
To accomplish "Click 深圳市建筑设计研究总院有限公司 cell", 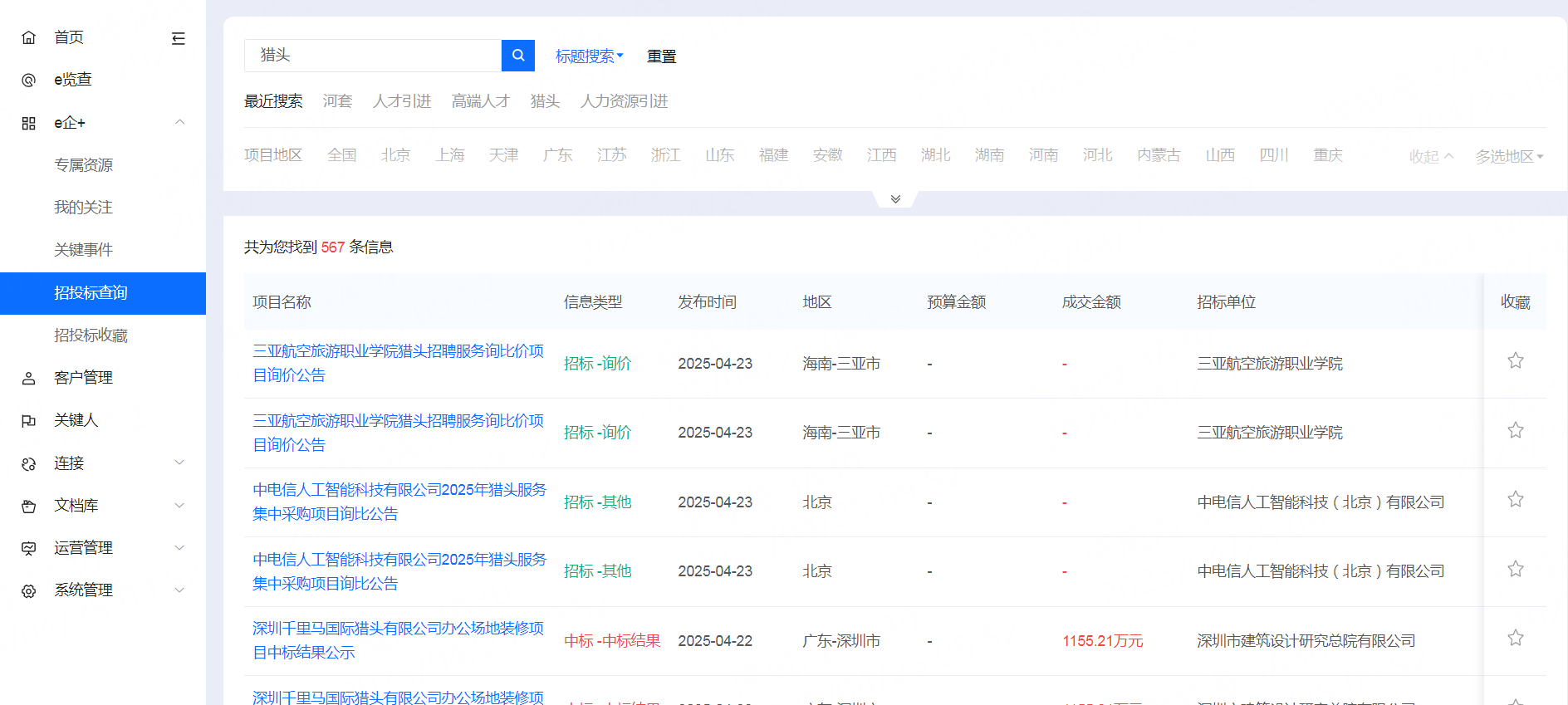I will tap(1306, 641).
